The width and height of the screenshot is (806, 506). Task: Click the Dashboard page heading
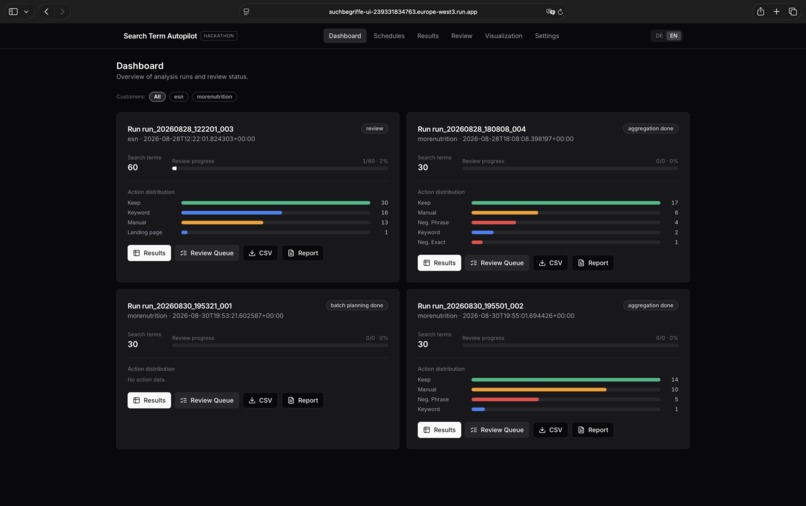coord(140,66)
